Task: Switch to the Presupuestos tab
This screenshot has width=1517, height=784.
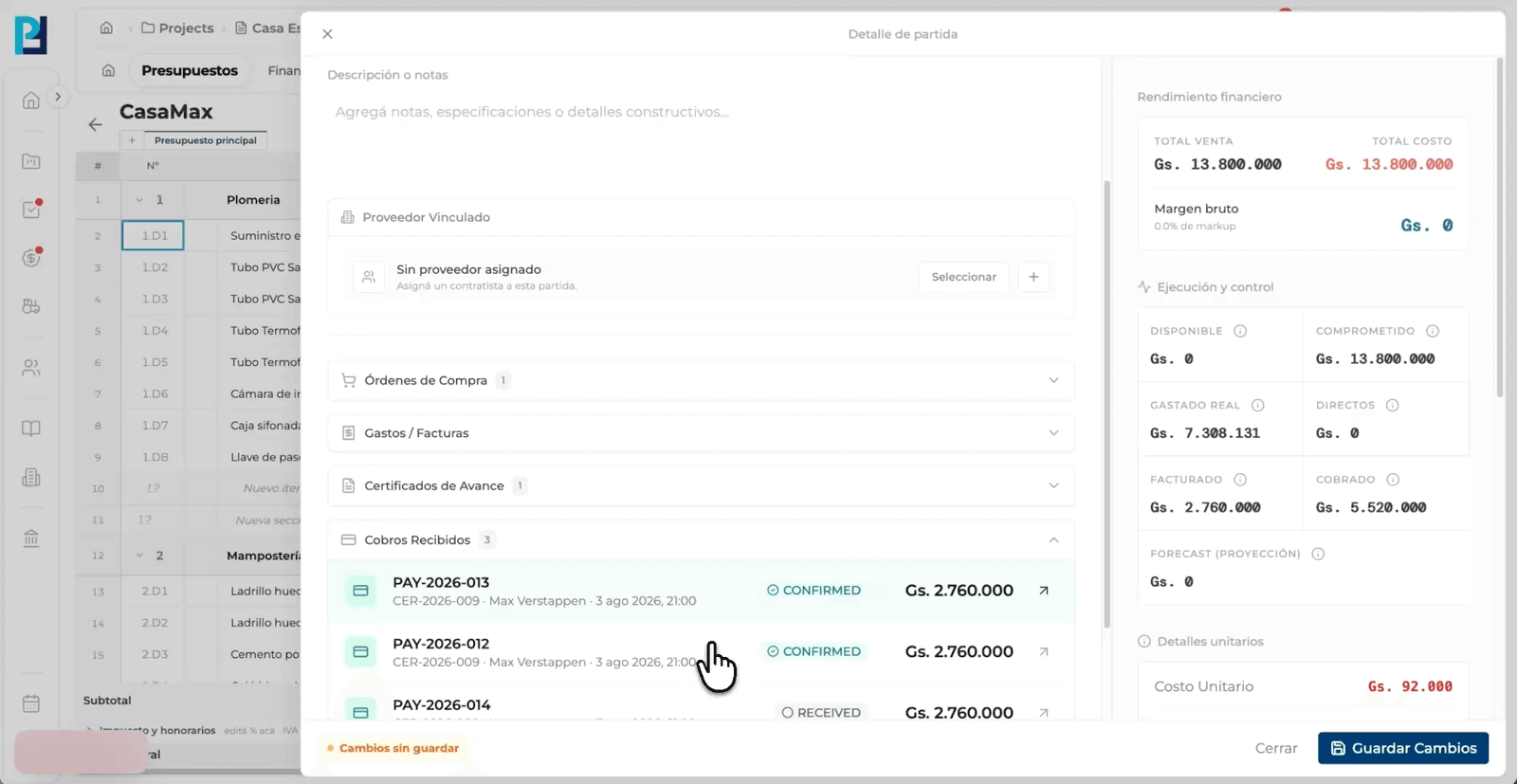Action: (x=190, y=70)
